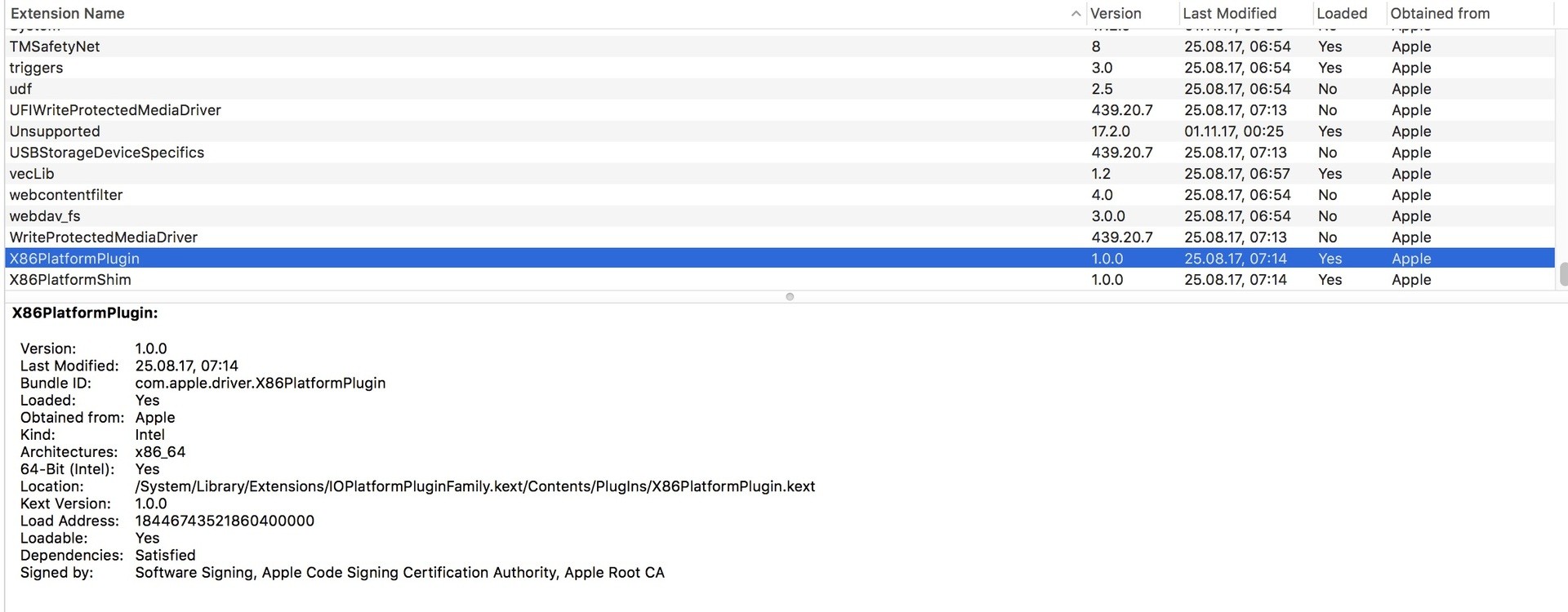Screen dimensions: 1568x612
Task: Click the sort ascending arrow in Extension Name header
Action: [x=1076, y=13]
